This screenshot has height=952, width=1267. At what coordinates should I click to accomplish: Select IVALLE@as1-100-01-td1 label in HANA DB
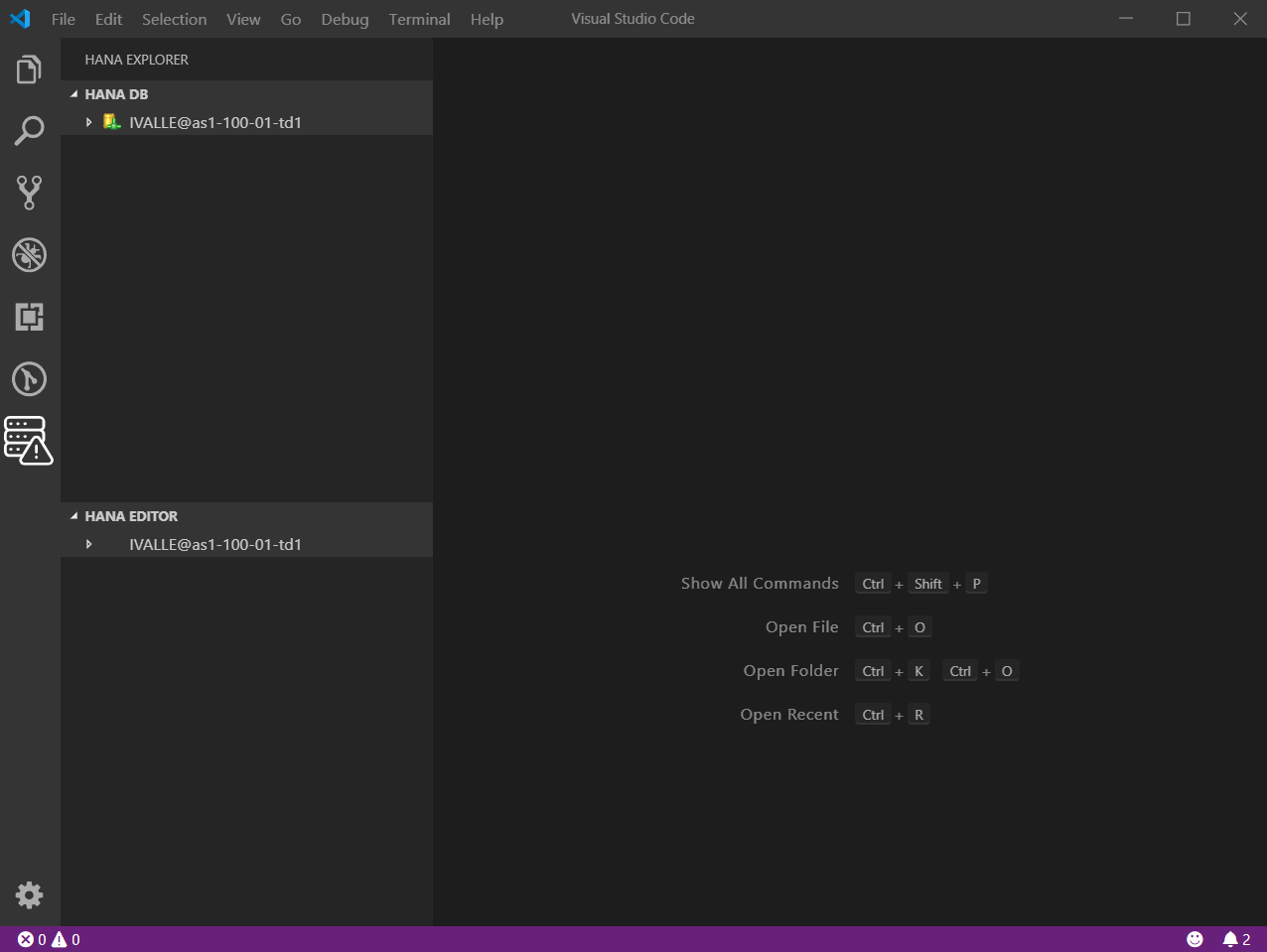(215, 122)
